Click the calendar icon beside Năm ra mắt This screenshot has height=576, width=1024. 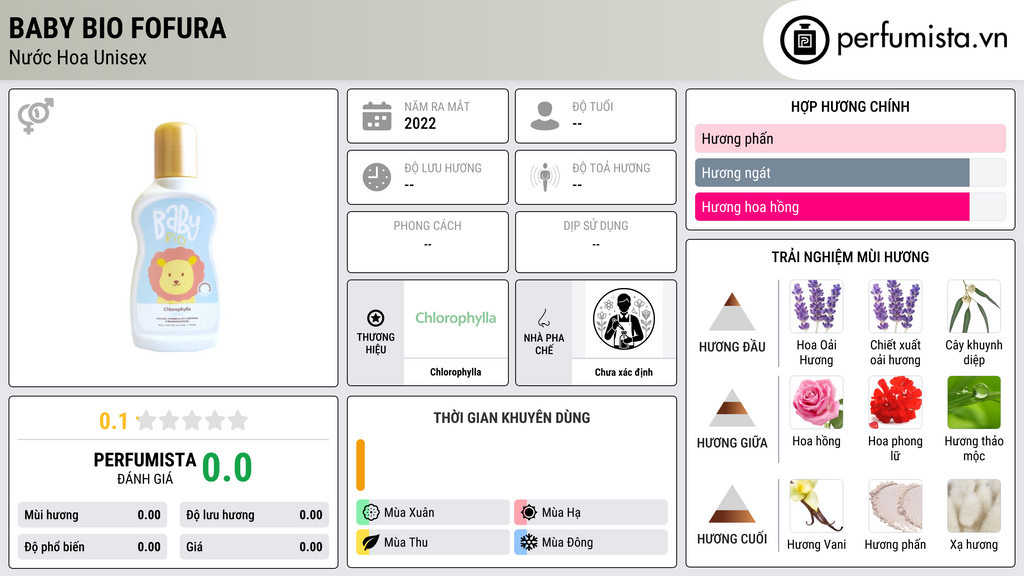[377, 116]
